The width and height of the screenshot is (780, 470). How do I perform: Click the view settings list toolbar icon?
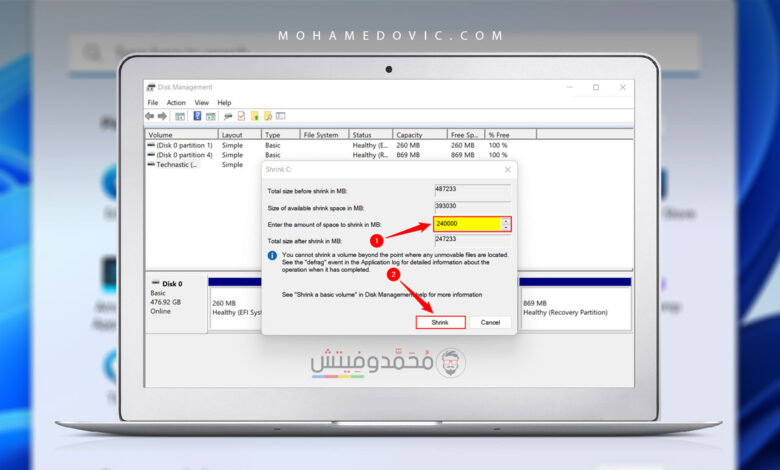click(x=281, y=116)
